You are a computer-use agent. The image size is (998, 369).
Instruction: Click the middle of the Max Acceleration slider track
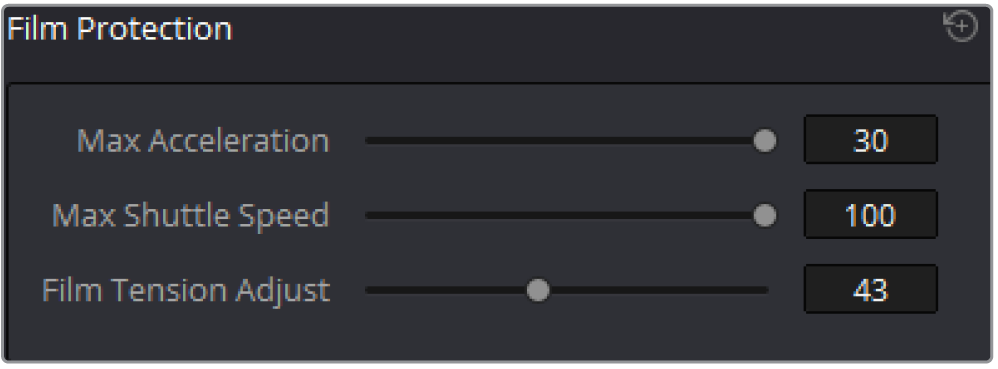coord(566,141)
